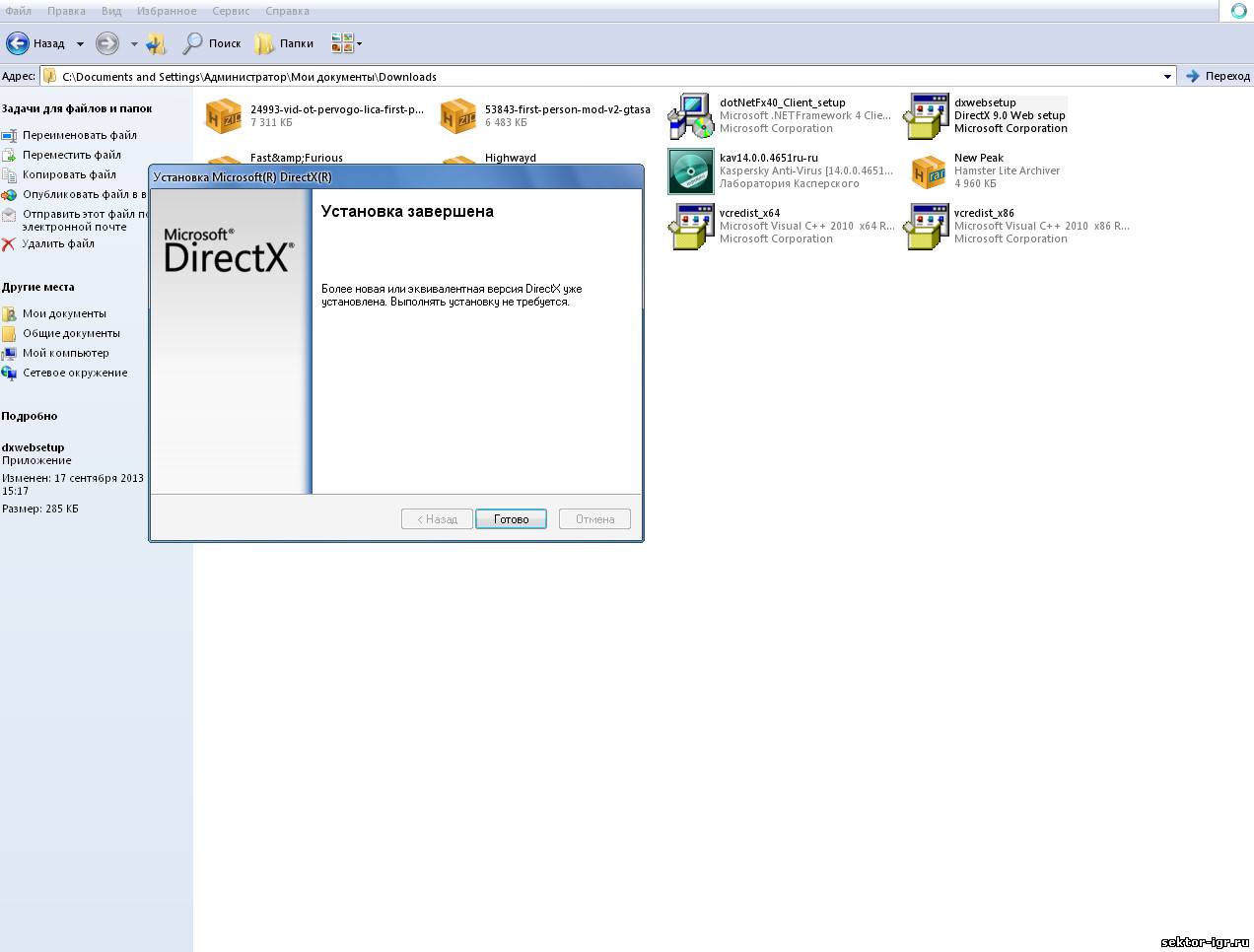1254x952 pixels.
Task: Select the 53843-first-person-mod-v2-gtasa archive icon
Action: tap(458, 115)
